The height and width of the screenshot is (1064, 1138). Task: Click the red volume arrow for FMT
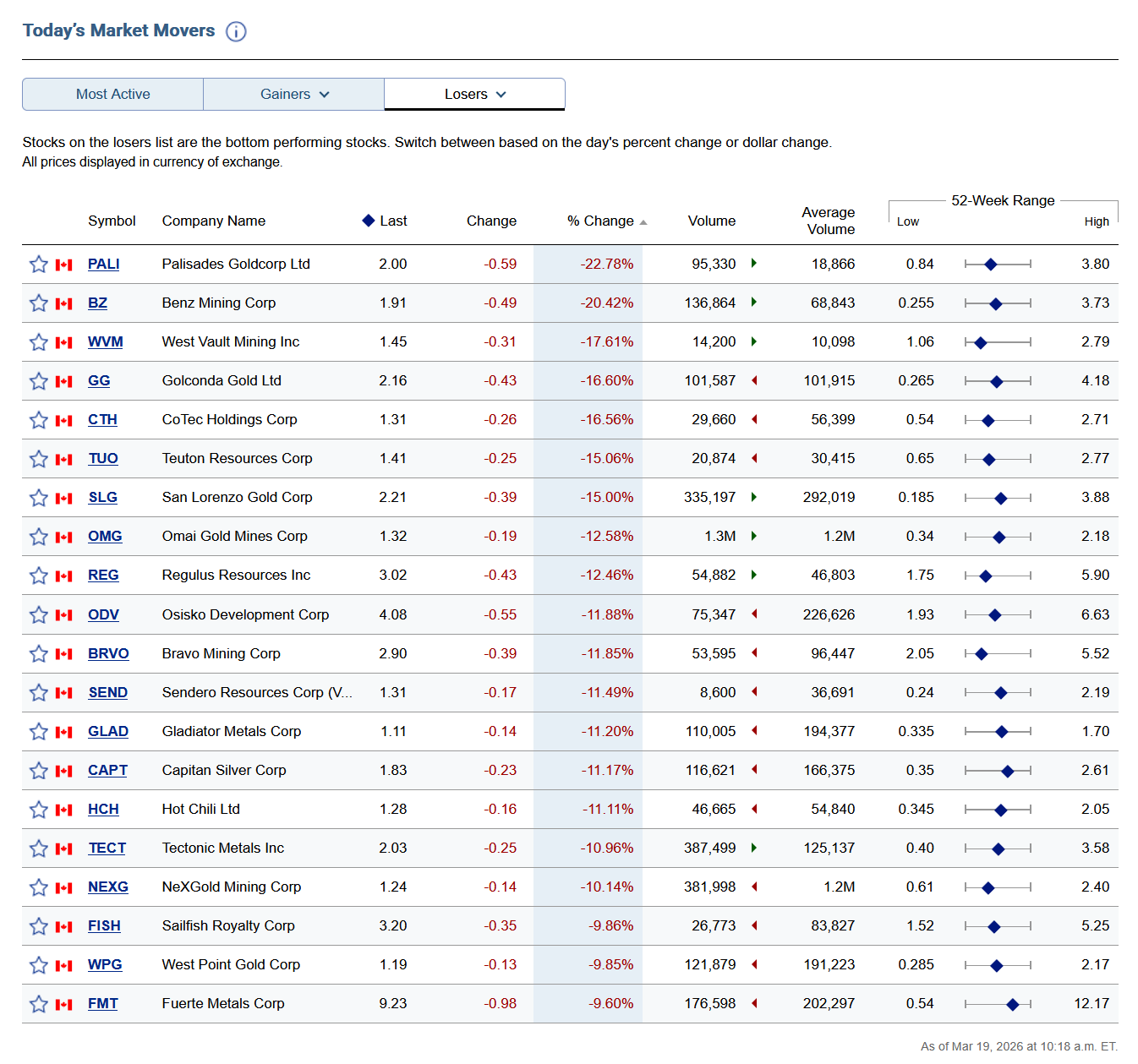coord(753,1003)
